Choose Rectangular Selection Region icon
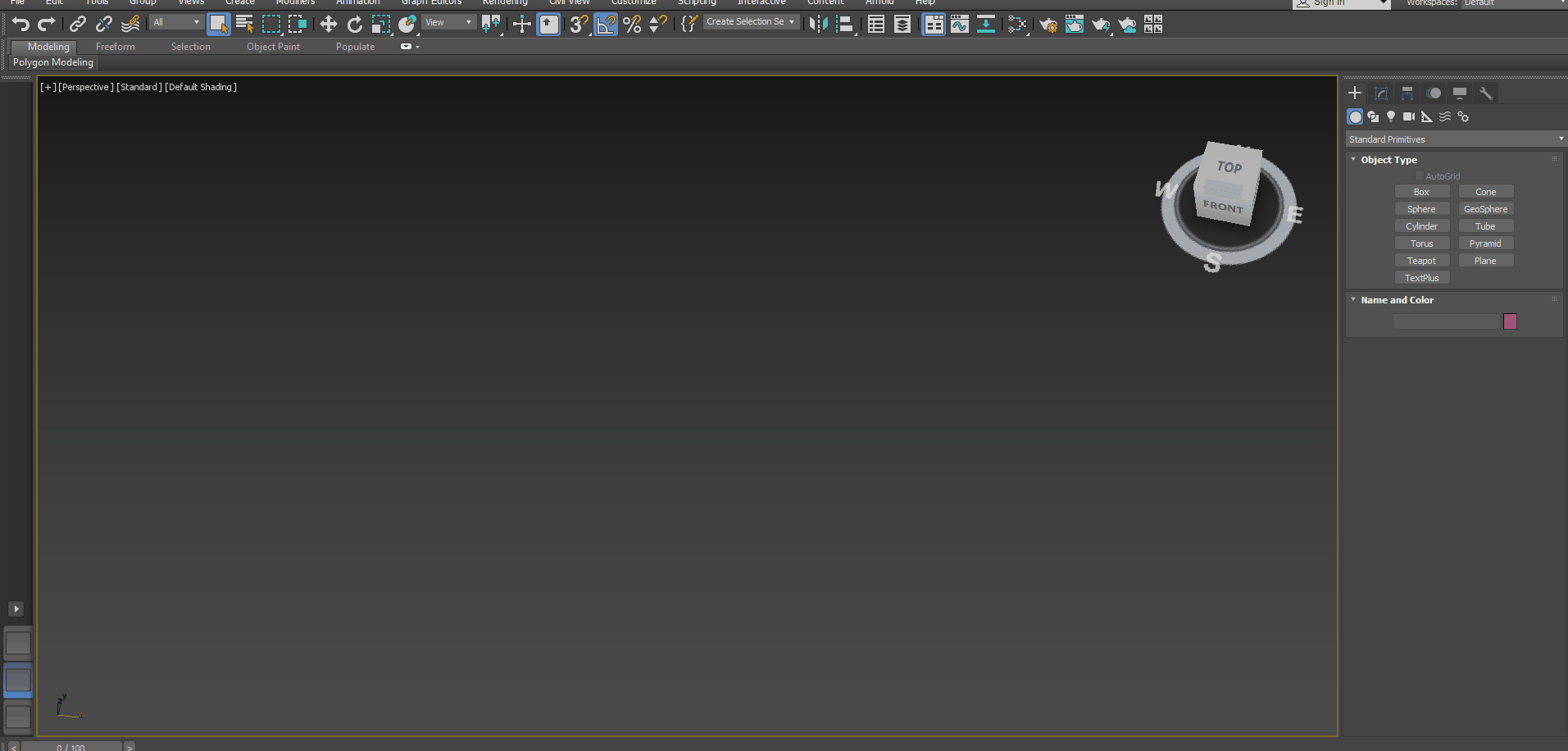The height and width of the screenshot is (751, 1568). click(x=271, y=24)
